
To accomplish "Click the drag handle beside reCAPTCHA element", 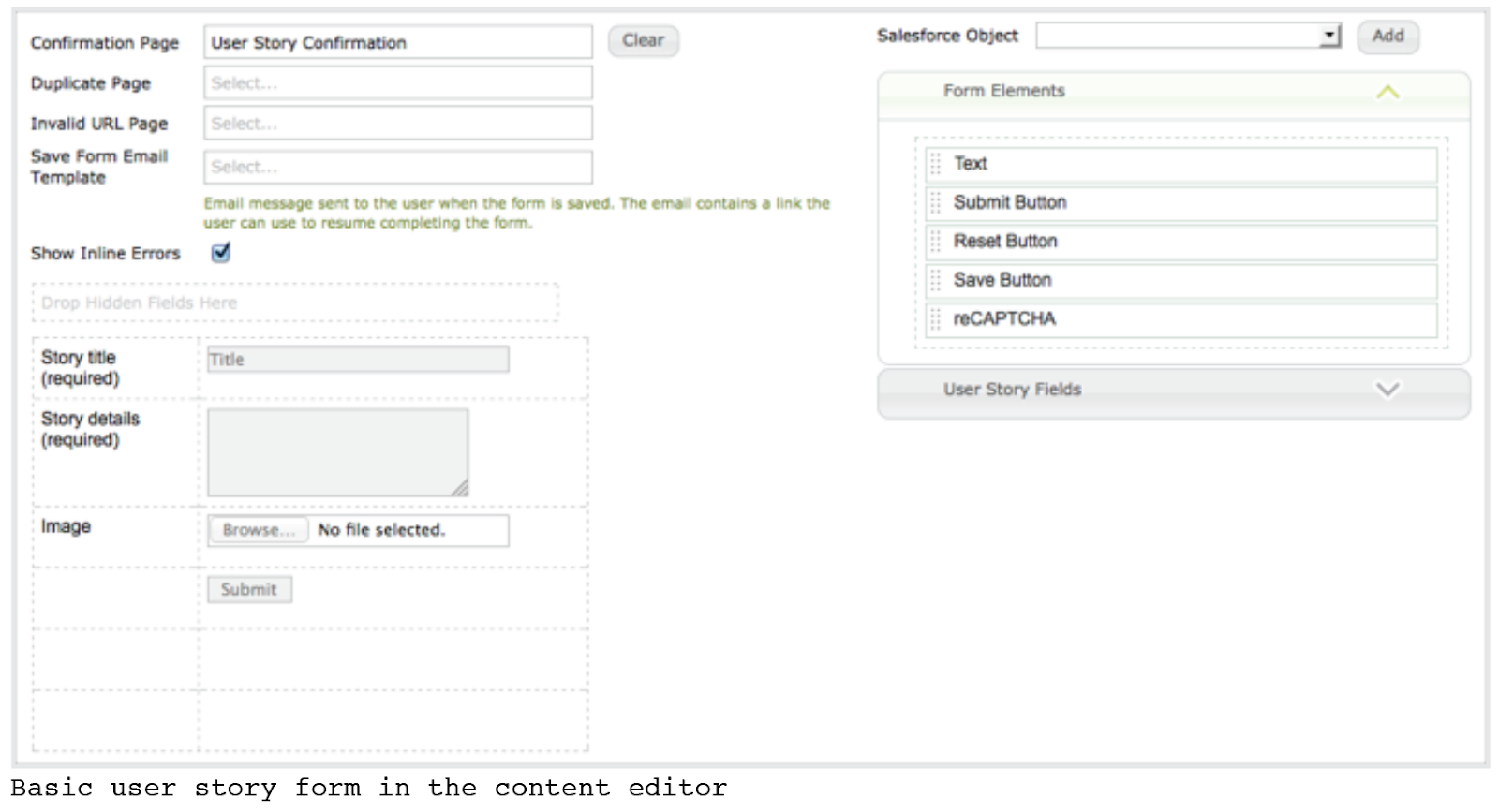I will click(x=935, y=319).
